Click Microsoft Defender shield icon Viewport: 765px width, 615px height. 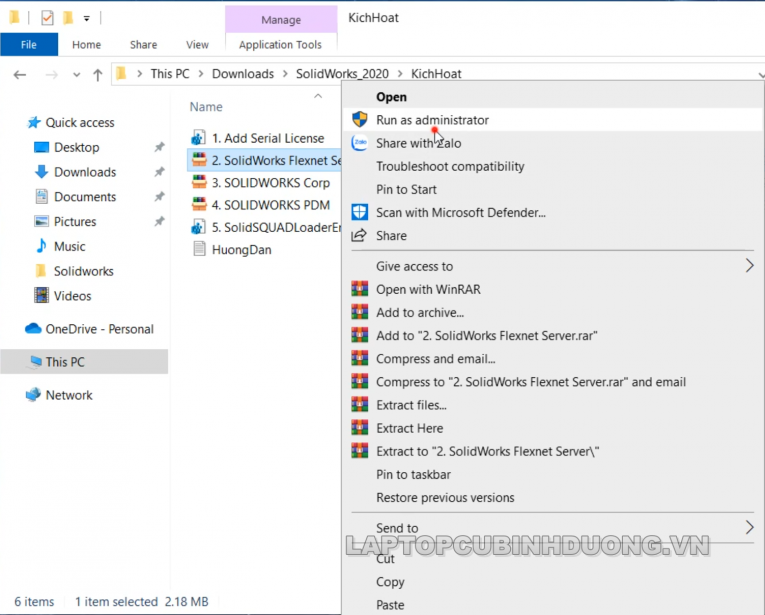click(360, 212)
